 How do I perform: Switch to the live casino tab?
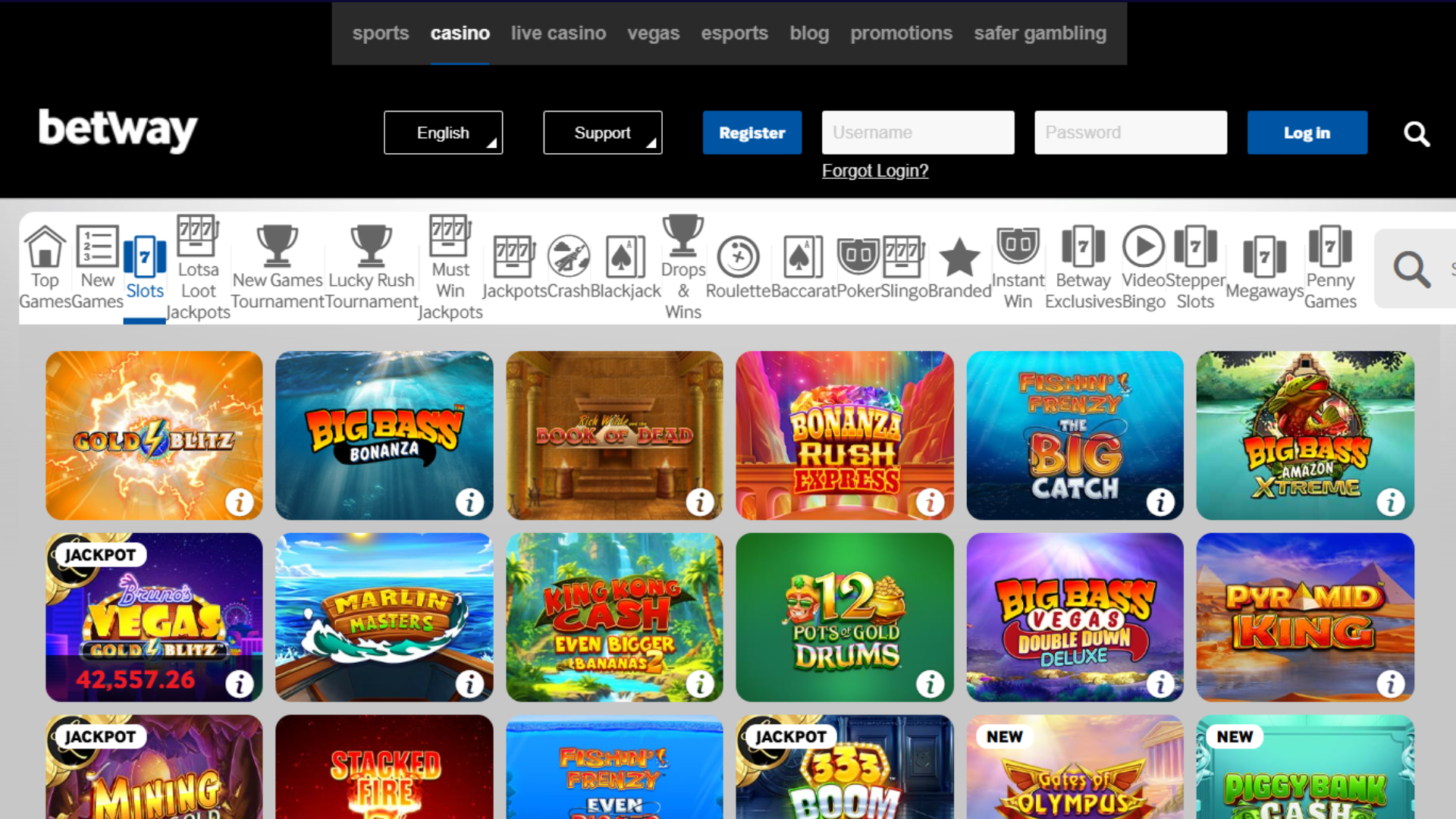558,33
